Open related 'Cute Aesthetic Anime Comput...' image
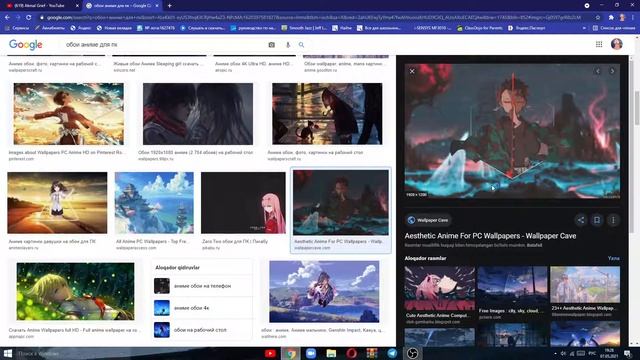Viewport: 640px width, 360px height. point(440,289)
